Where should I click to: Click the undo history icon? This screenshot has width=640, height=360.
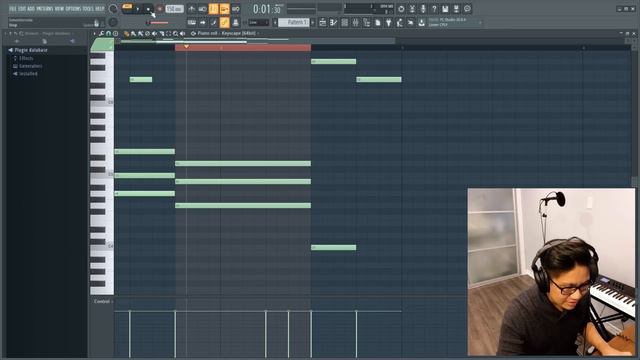(x=401, y=9)
